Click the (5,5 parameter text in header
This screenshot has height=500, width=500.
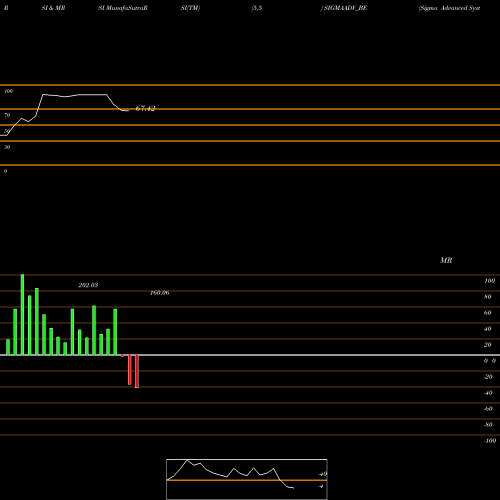point(257,8)
